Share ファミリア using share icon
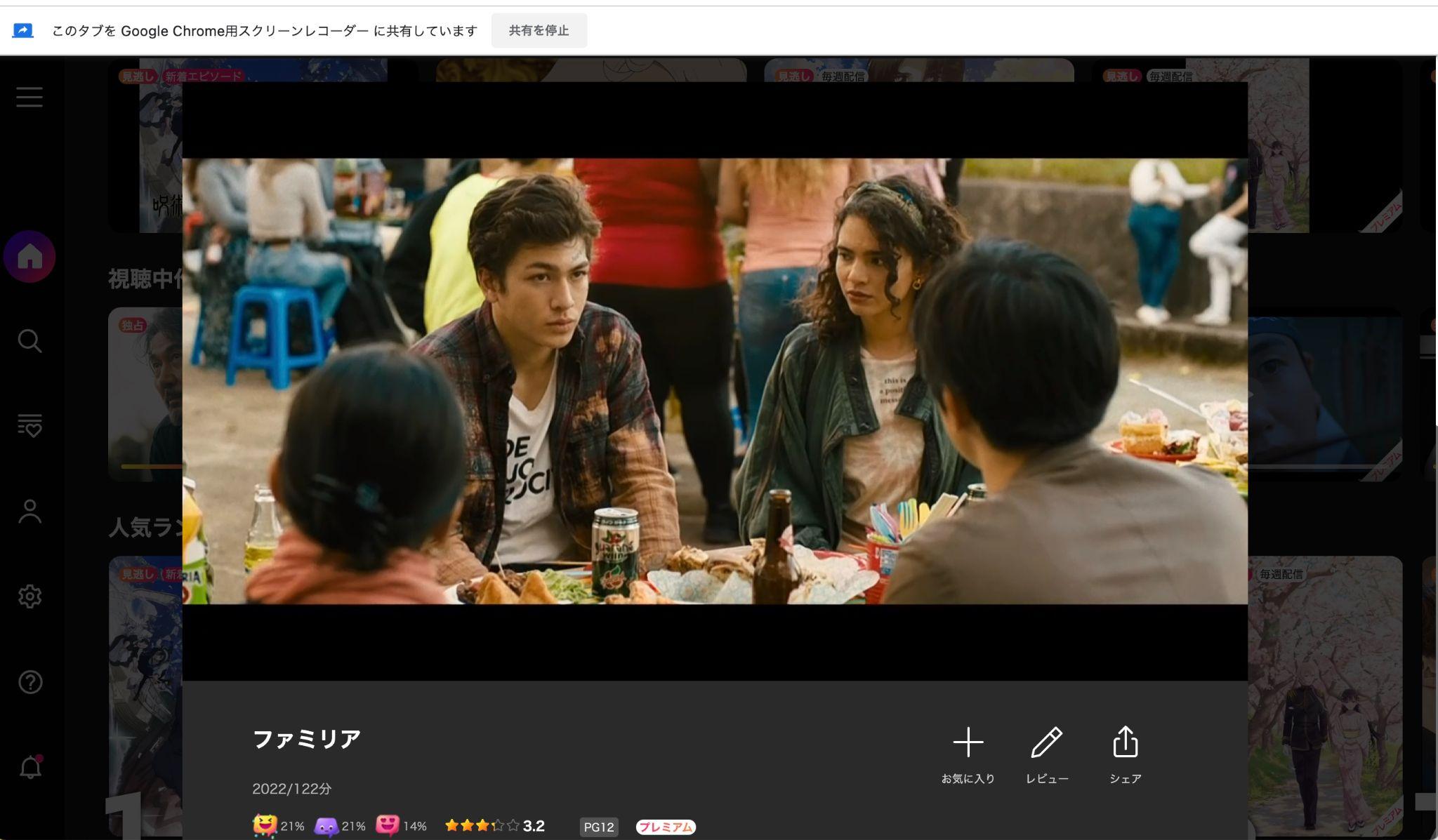Viewport: 1438px width, 840px height. pos(1126,756)
